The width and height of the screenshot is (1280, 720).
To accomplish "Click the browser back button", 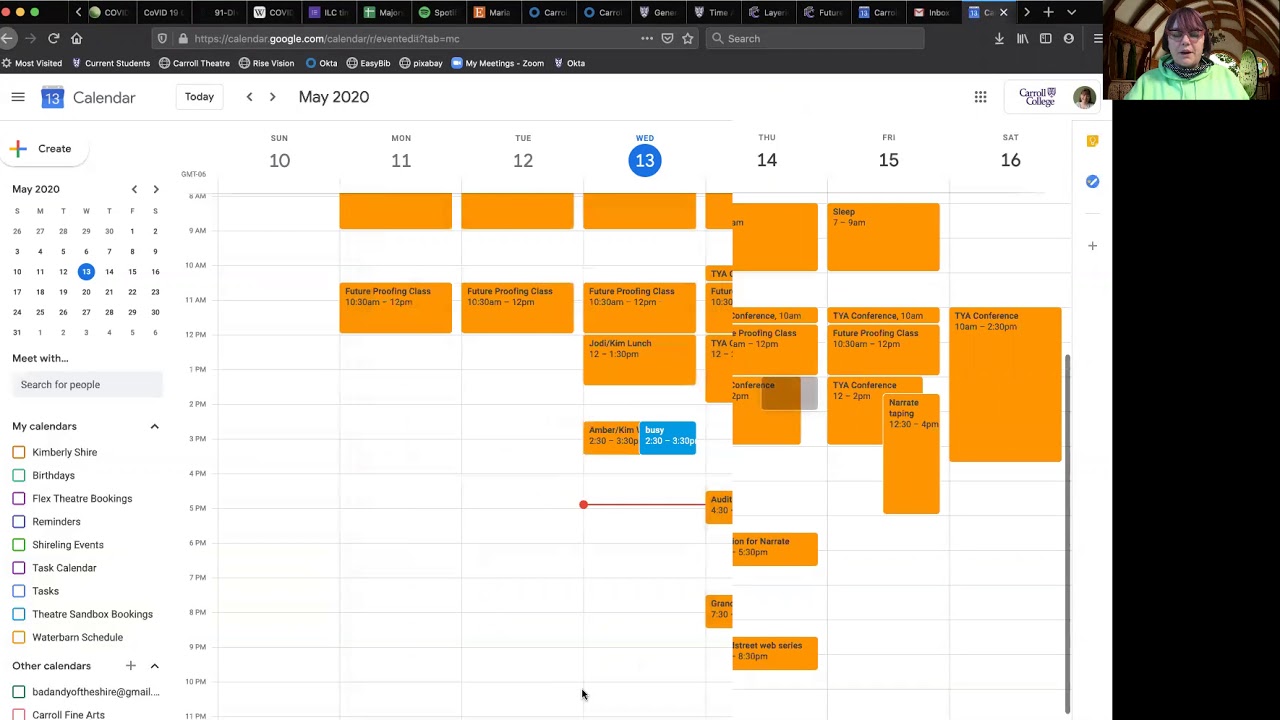I will coord(8,38).
